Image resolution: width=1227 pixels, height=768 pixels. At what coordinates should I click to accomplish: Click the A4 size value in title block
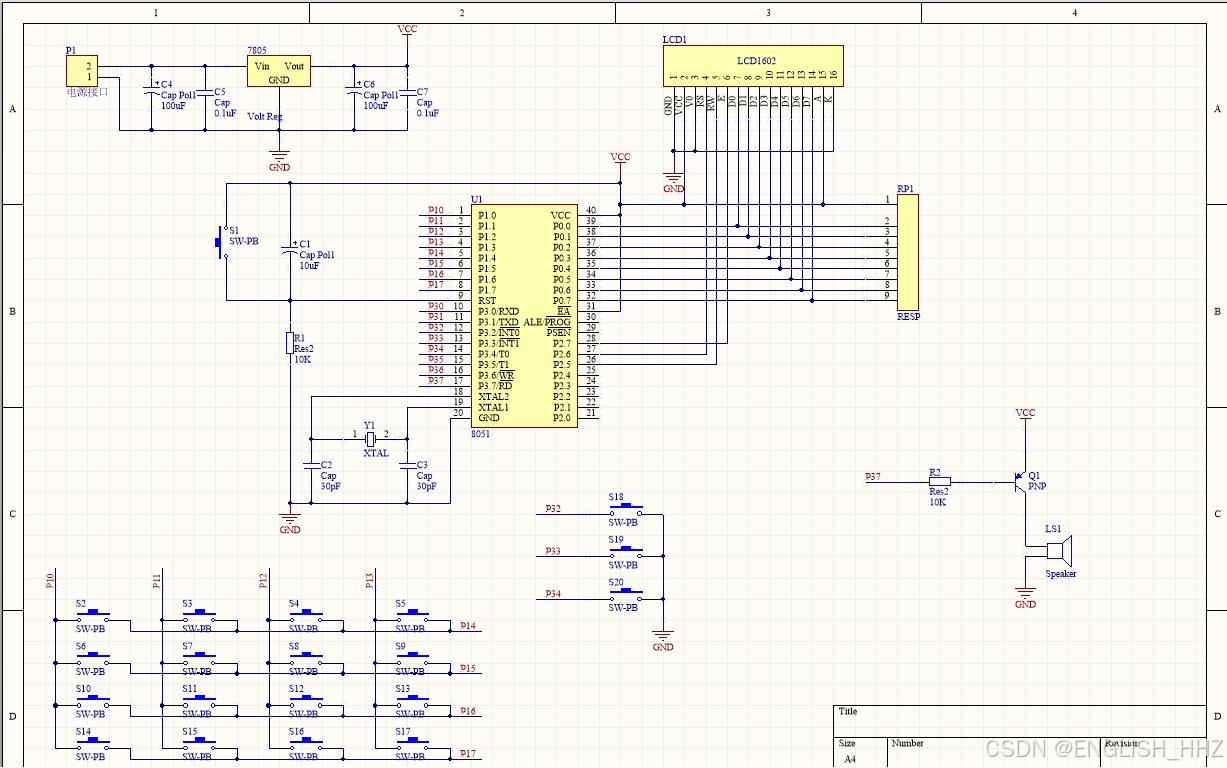click(x=850, y=759)
